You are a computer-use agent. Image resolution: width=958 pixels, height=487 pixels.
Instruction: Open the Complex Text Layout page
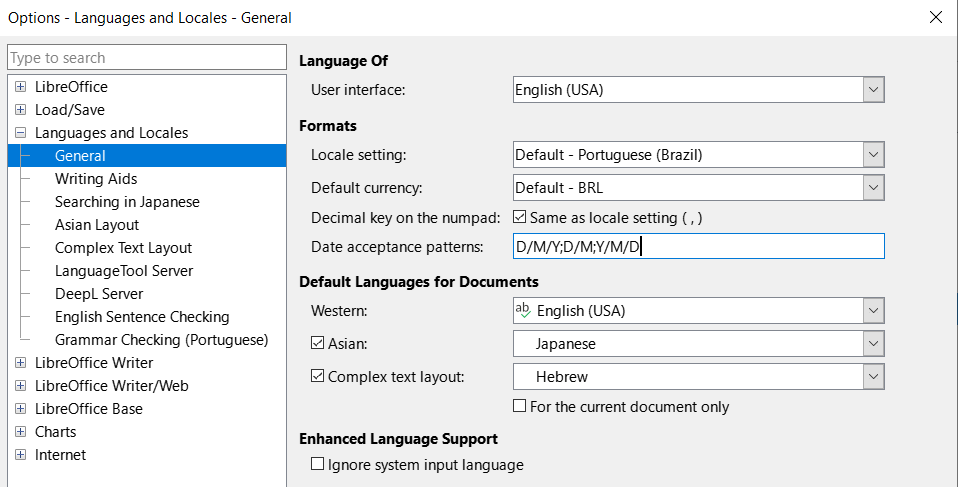click(x=123, y=248)
